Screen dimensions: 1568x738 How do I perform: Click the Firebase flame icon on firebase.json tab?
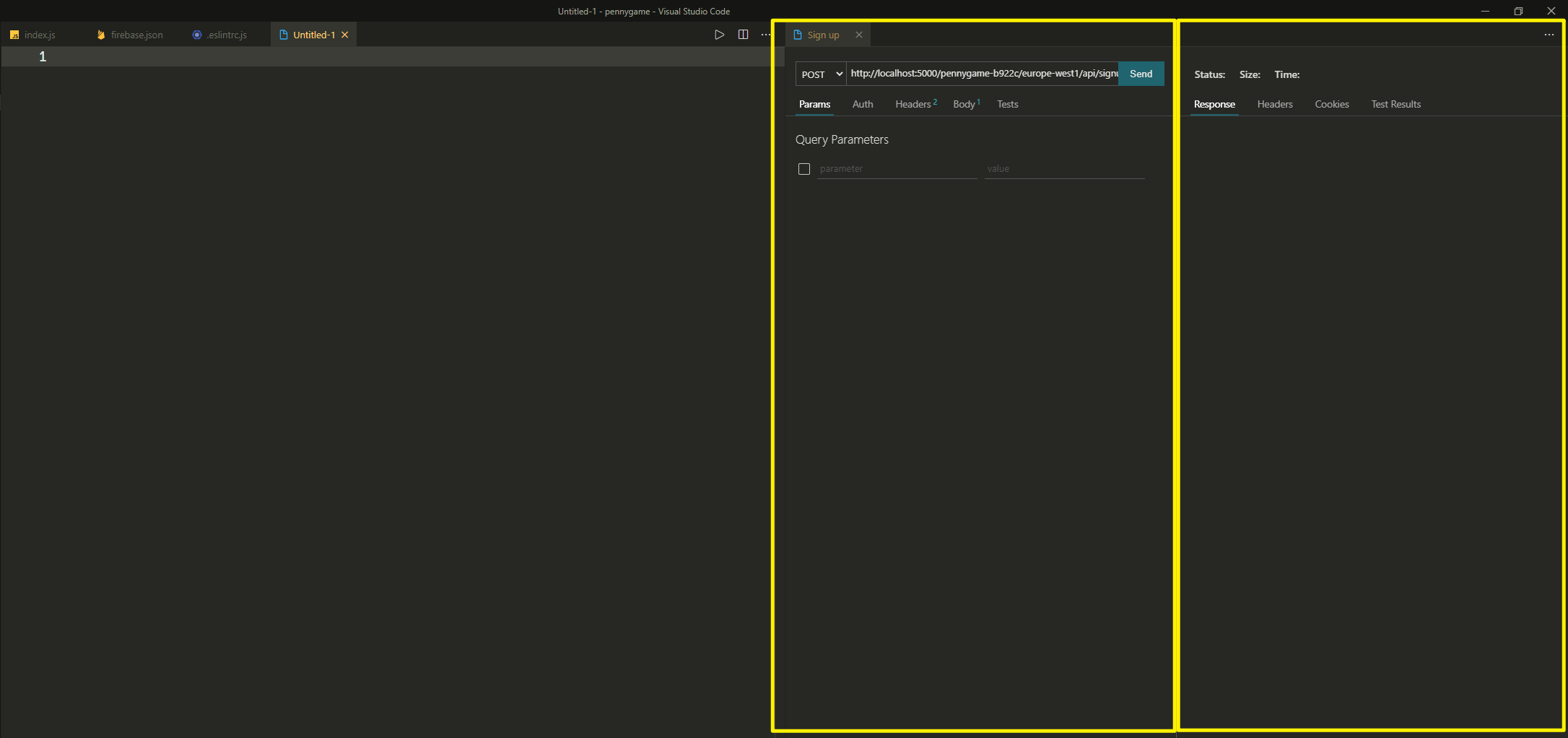[100, 34]
